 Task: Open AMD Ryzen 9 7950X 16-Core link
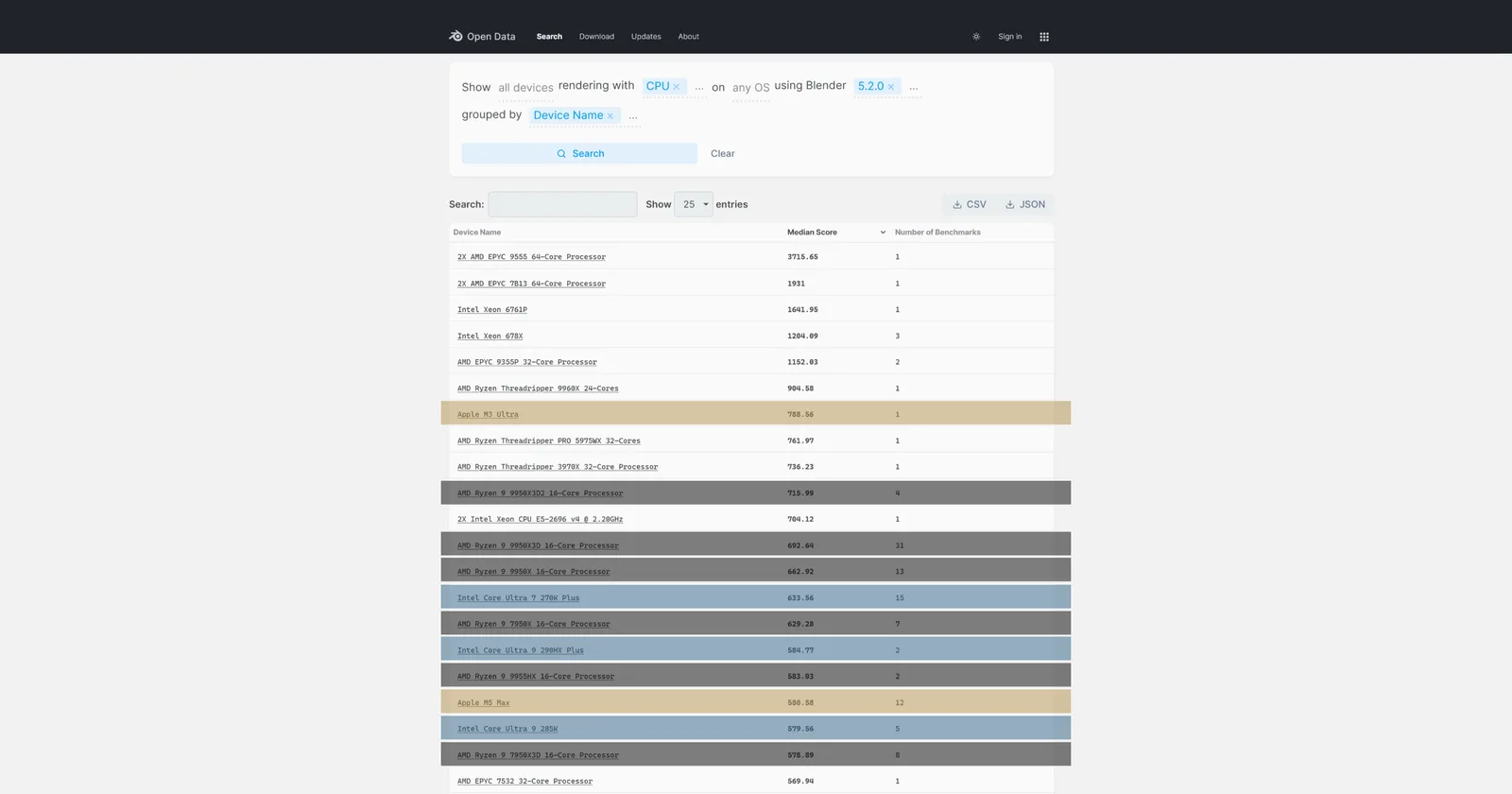534,625
